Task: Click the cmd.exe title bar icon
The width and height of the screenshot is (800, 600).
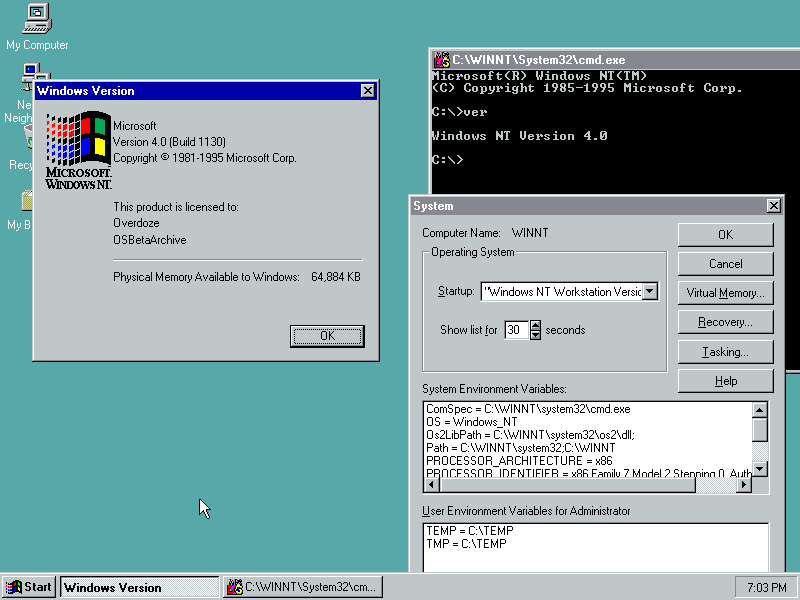Action: pyautogui.click(x=442, y=60)
